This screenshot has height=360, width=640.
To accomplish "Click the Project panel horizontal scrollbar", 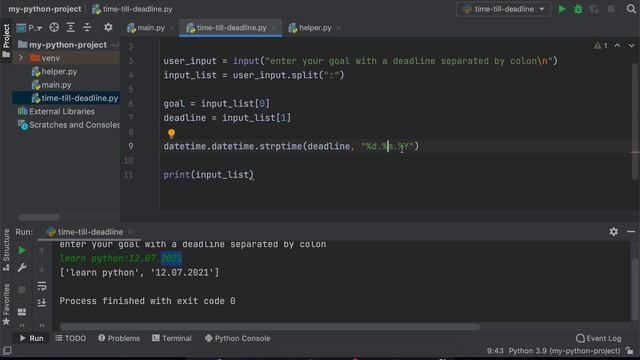I will pyautogui.click(x=39, y=217).
